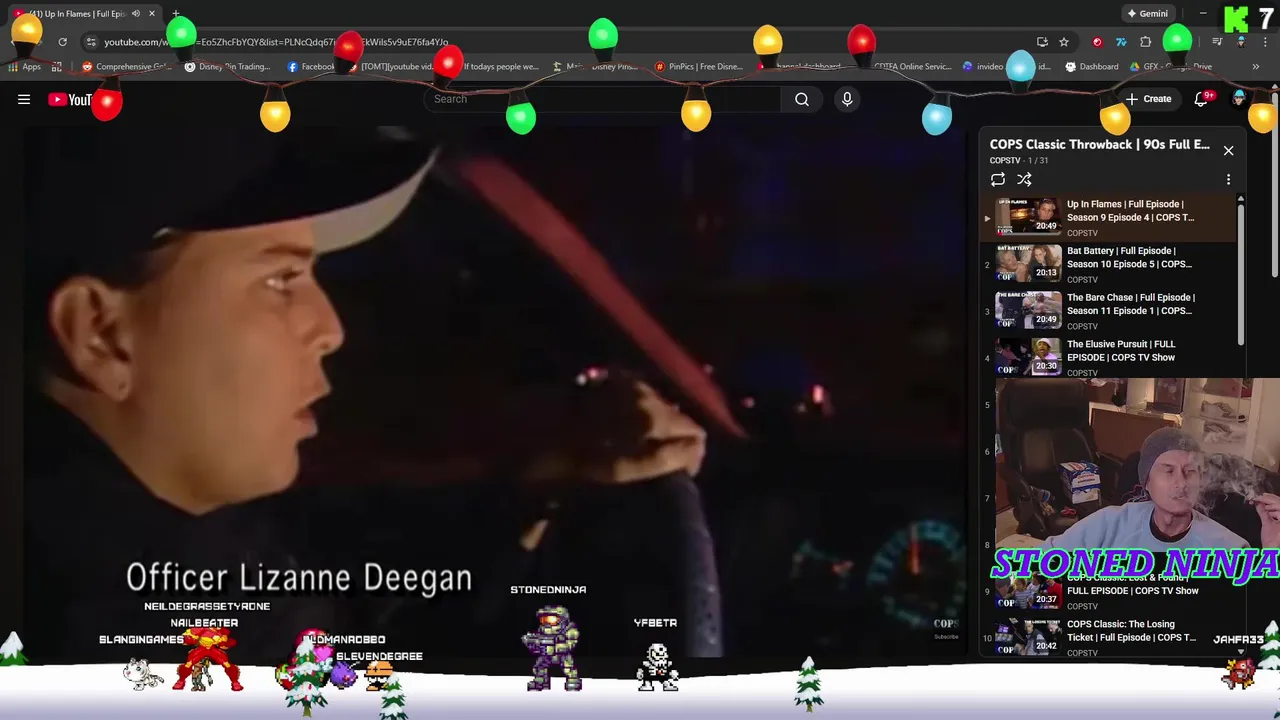This screenshot has width=1280, height=720.
Task: Mute the tab via its speaker icon
Action: [x=136, y=14]
